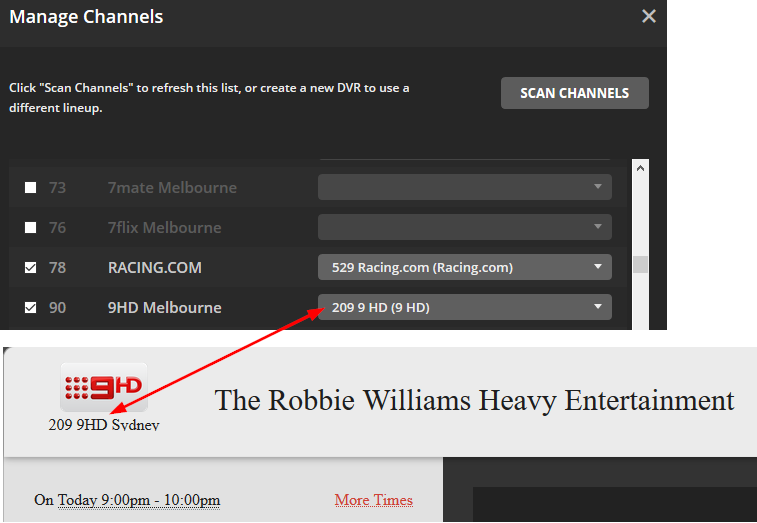Image resolution: width=757 pixels, height=523 pixels.
Task: Click the Today 9:00pm - 10:00pm time text
Action: [x=139, y=500]
